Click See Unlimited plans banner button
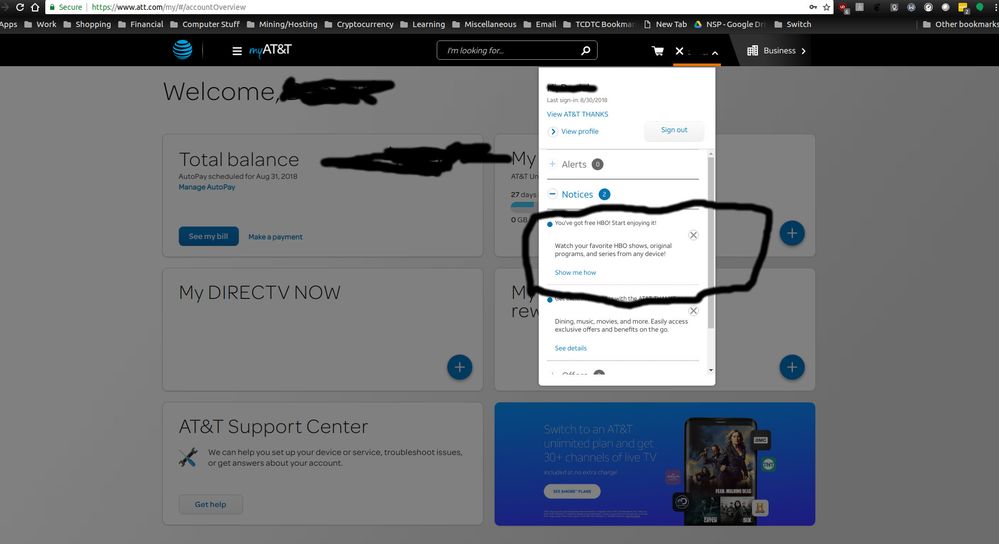This screenshot has height=544, width=999. click(x=571, y=491)
